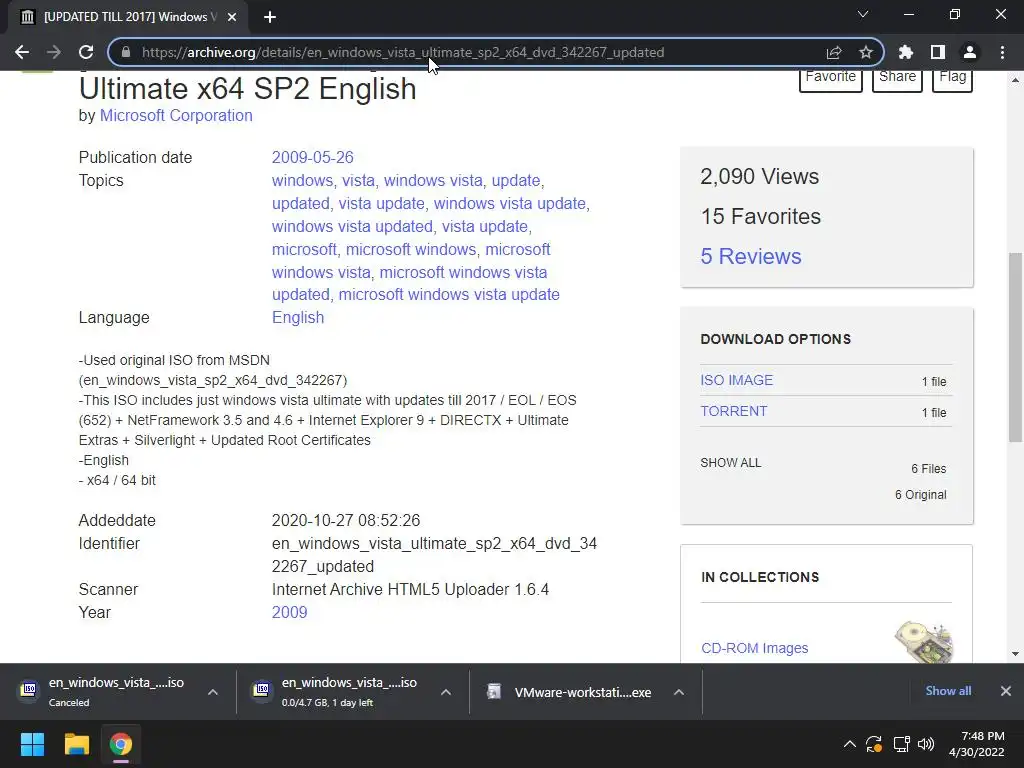Image resolution: width=1024 pixels, height=768 pixels.
Task: Share this page from the address bar
Action: tap(834, 52)
